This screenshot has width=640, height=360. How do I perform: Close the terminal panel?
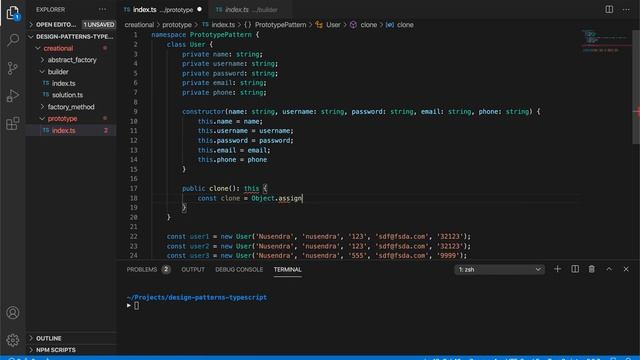(x=626, y=269)
